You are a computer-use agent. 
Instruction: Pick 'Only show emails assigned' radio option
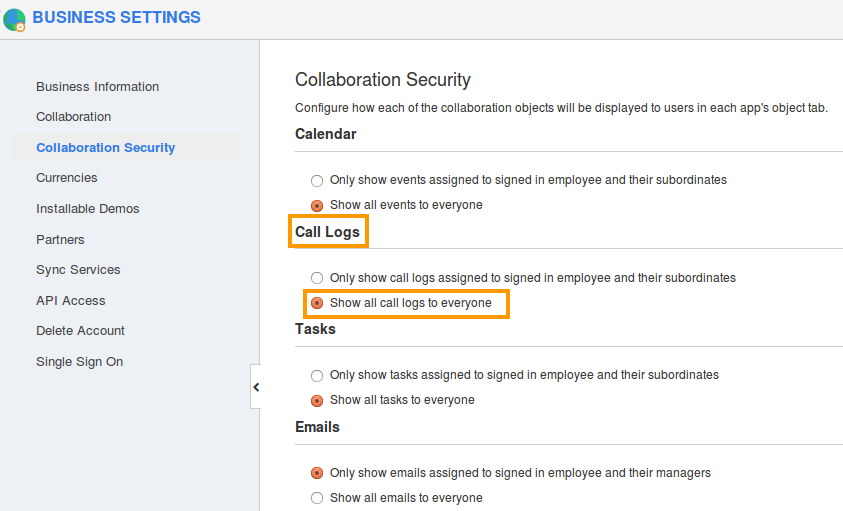point(317,473)
